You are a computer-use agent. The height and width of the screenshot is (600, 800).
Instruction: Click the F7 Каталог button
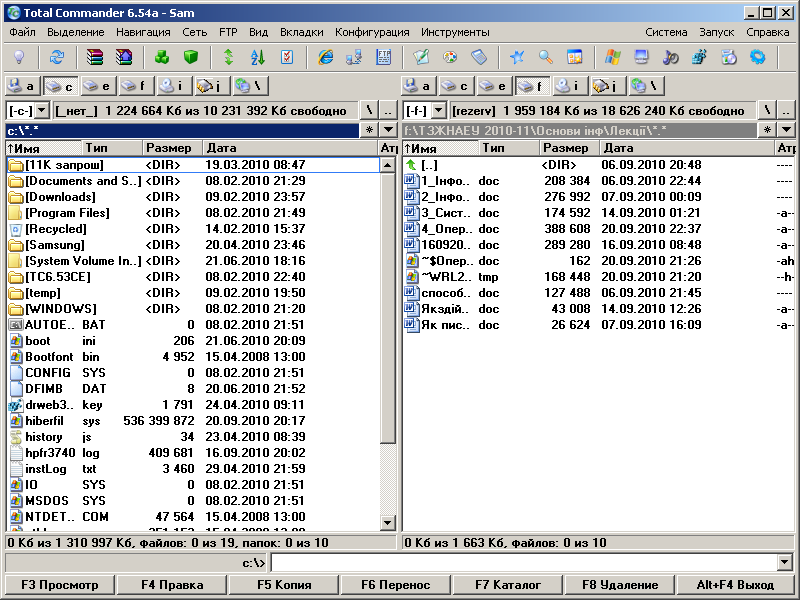point(508,585)
